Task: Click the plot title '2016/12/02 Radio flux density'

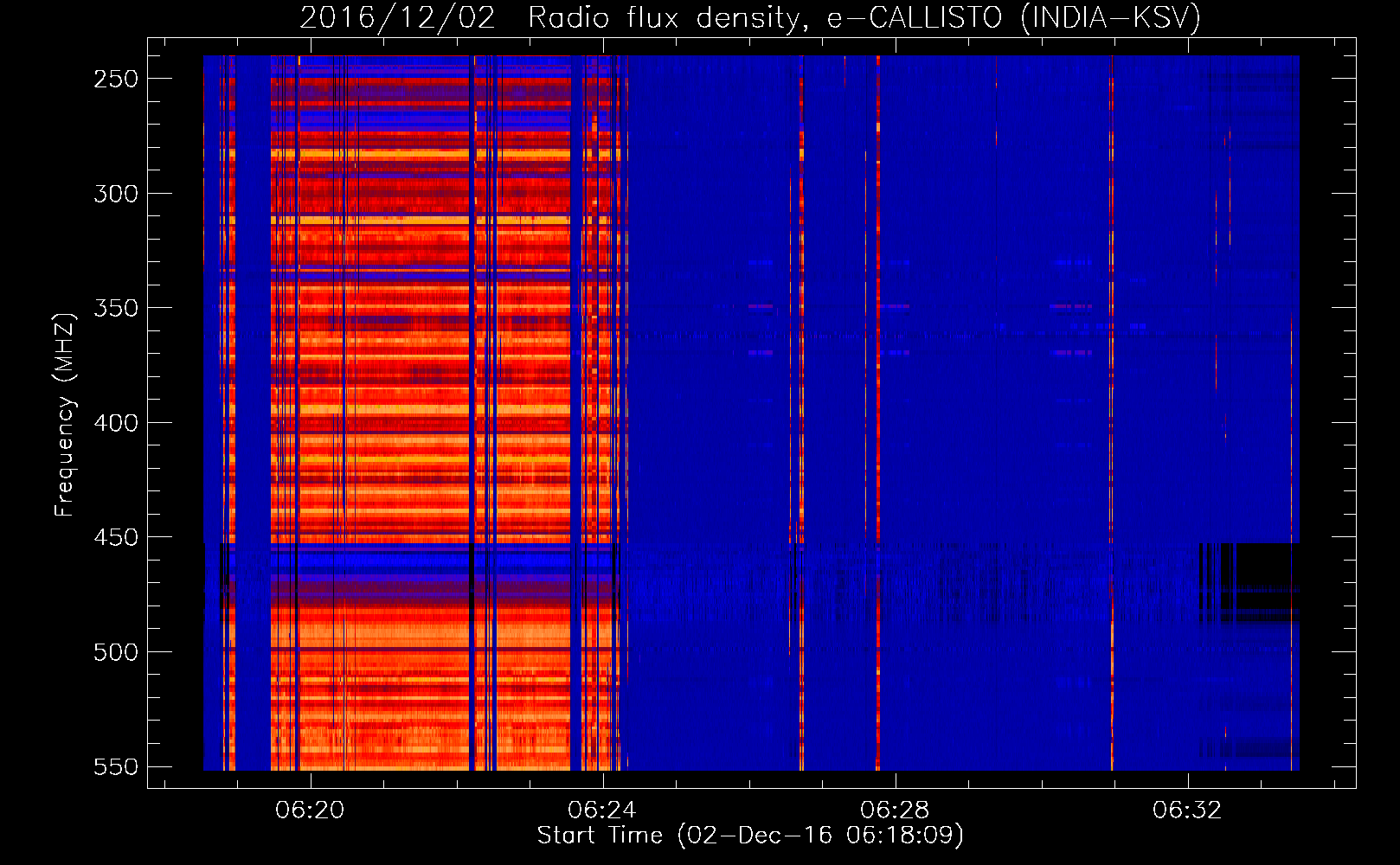Action: pos(750,17)
